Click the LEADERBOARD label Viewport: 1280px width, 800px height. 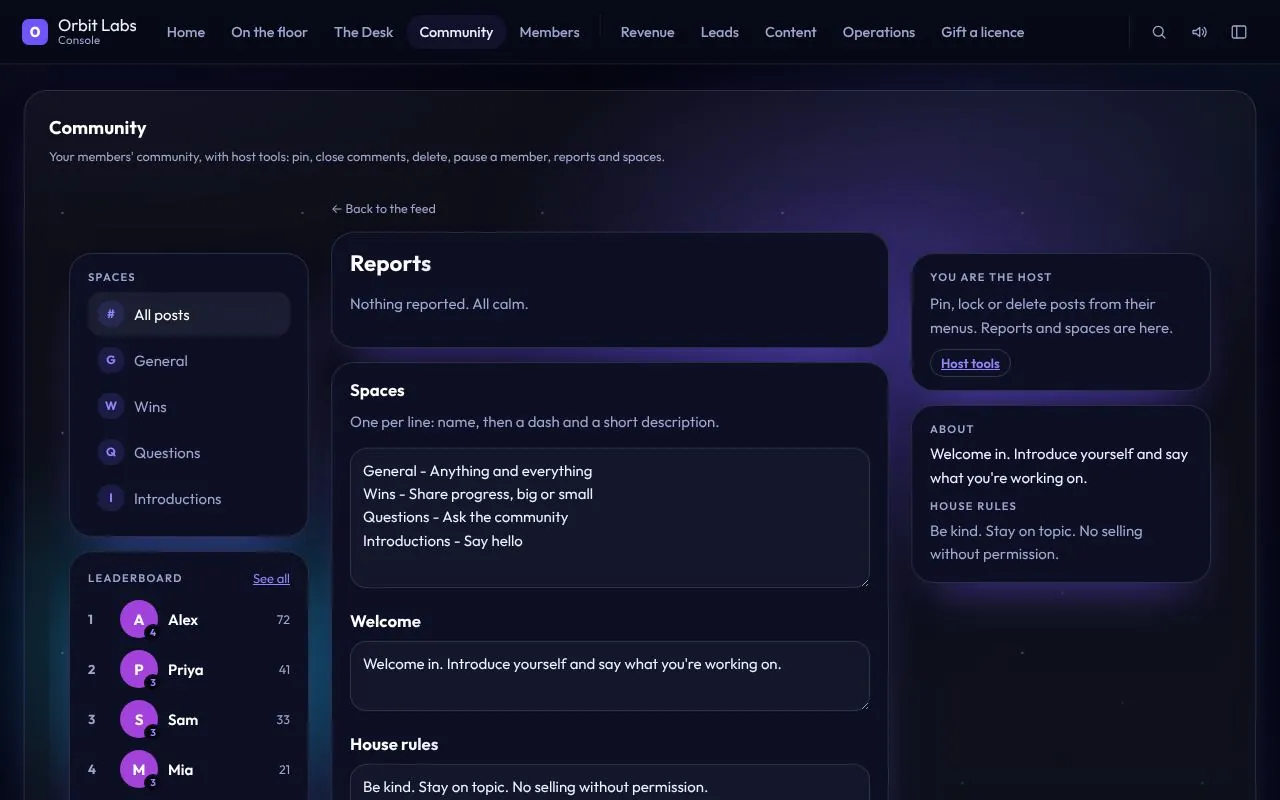[x=135, y=578]
